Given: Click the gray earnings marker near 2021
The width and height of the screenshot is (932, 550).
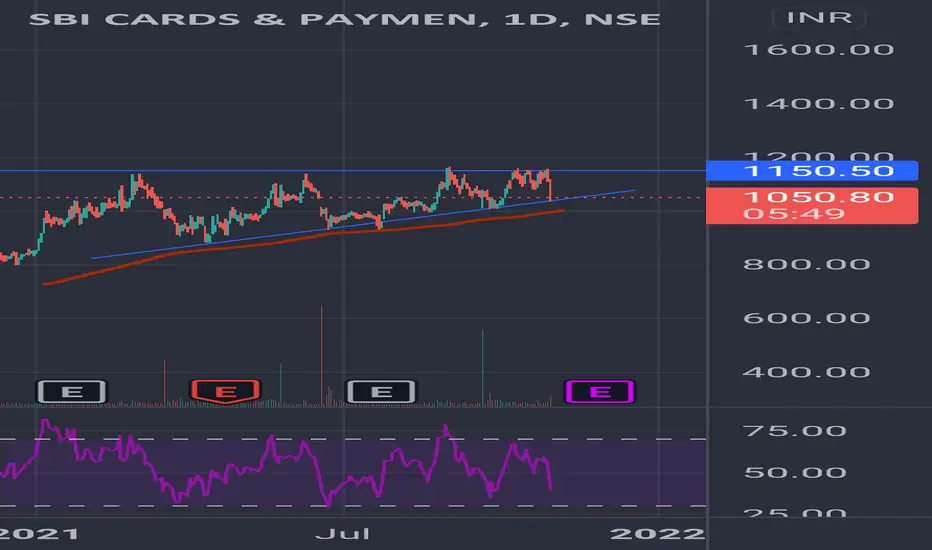Looking at the screenshot, I should click(x=71, y=391).
